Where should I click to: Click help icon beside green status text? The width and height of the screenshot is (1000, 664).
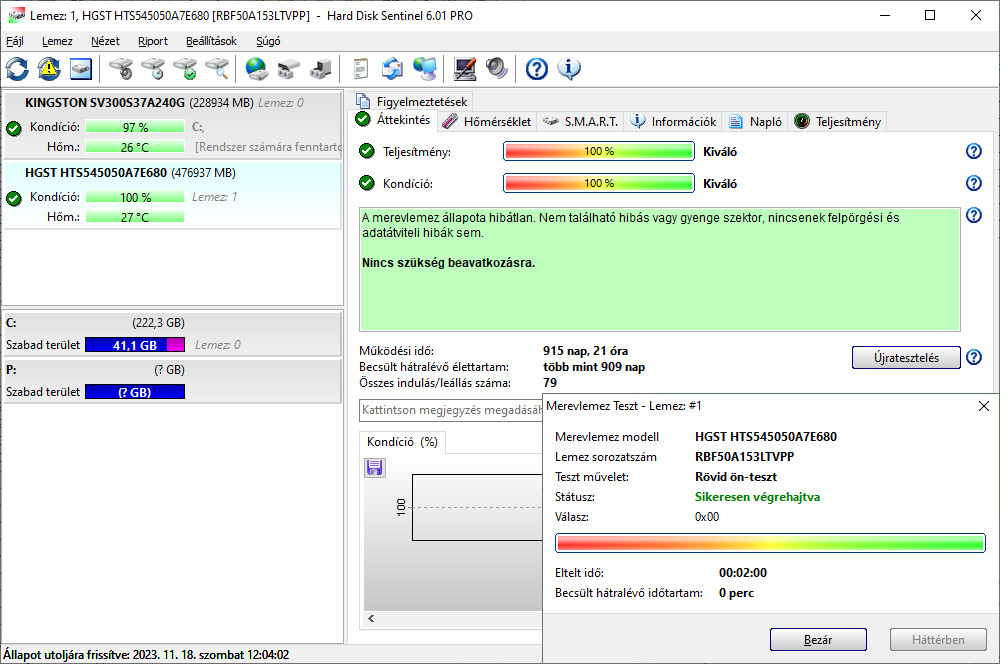click(x=973, y=215)
